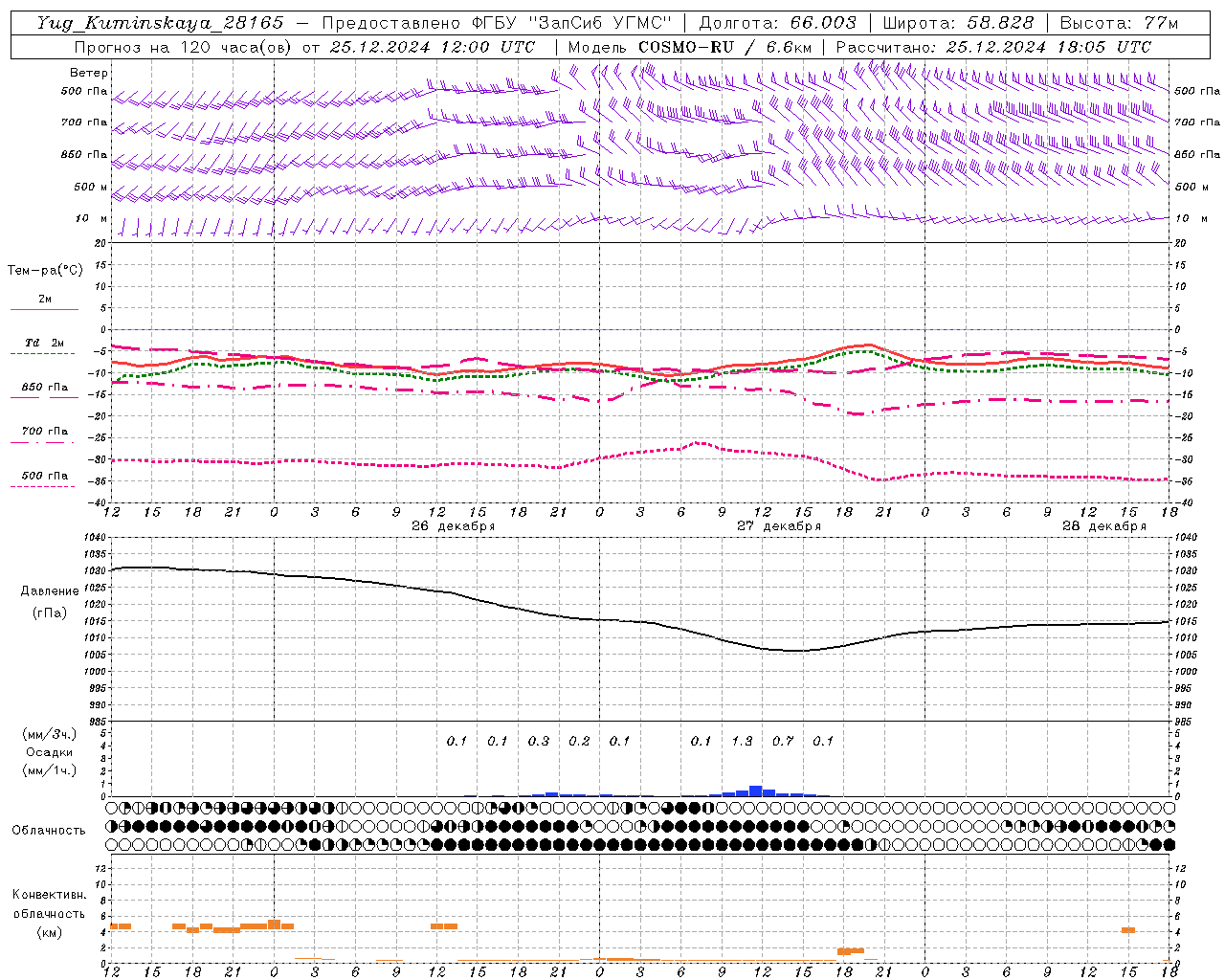Select the text Предоставлено ФГБУ "ЗапСиб УГМС"
The height and width of the screenshot is (980, 1225).
[497, 23]
